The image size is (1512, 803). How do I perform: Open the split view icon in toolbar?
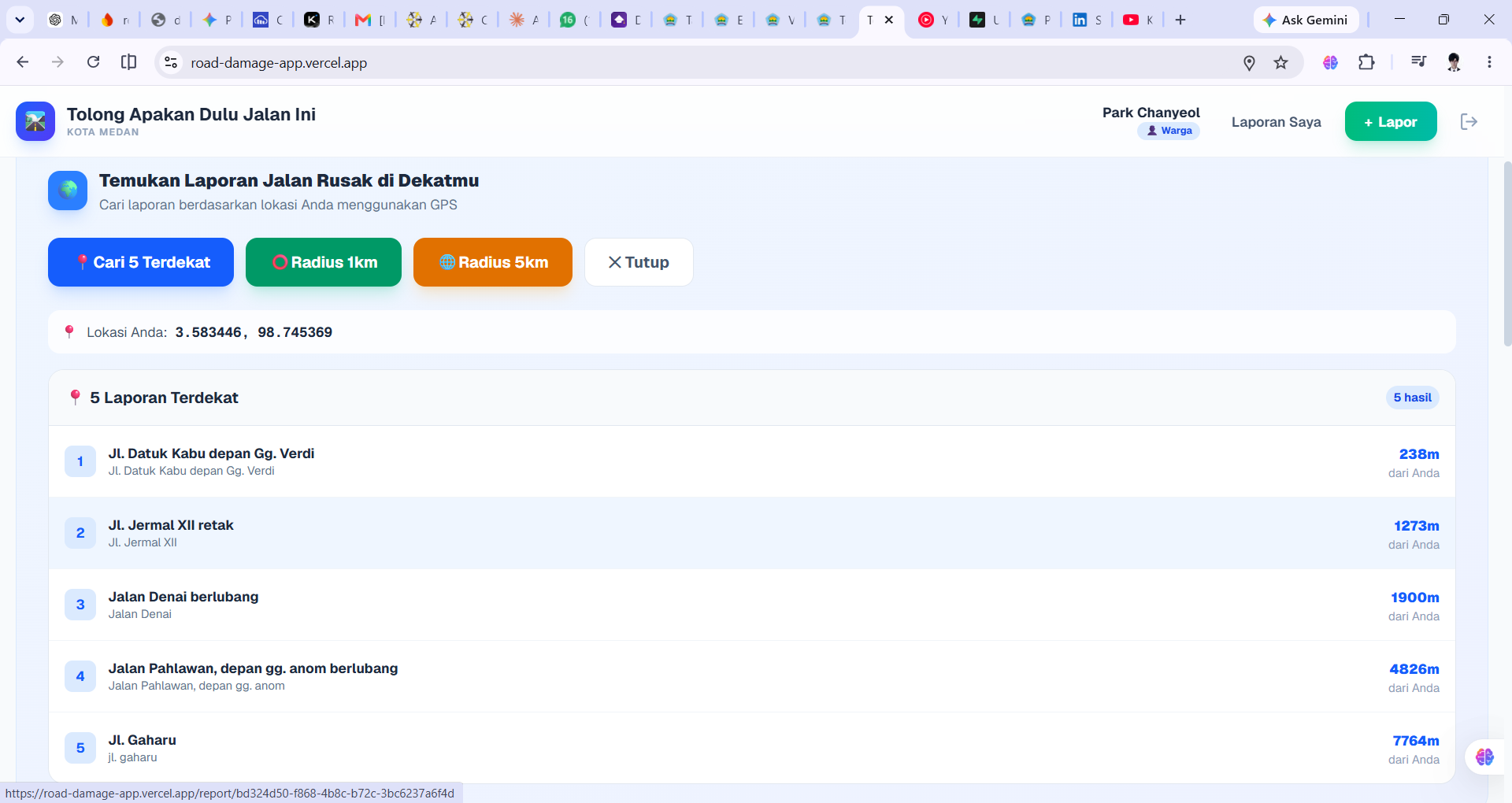(x=128, y=62)
